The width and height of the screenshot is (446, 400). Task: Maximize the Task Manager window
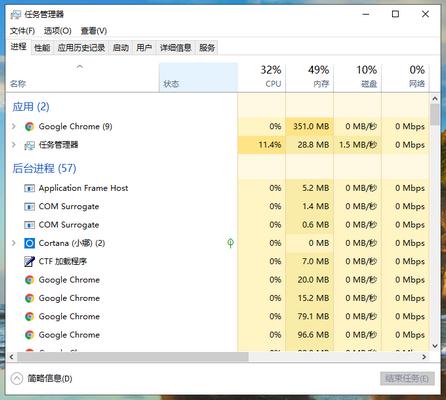[395, 14]
